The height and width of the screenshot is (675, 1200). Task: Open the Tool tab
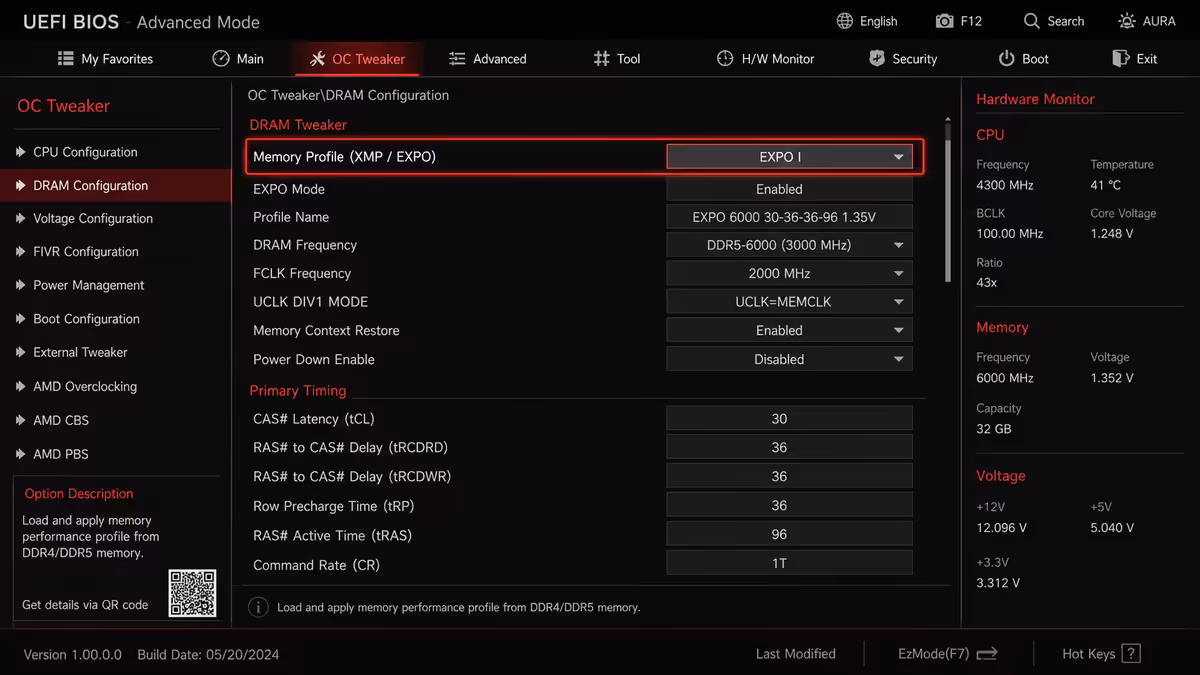[x=617, y=59]
